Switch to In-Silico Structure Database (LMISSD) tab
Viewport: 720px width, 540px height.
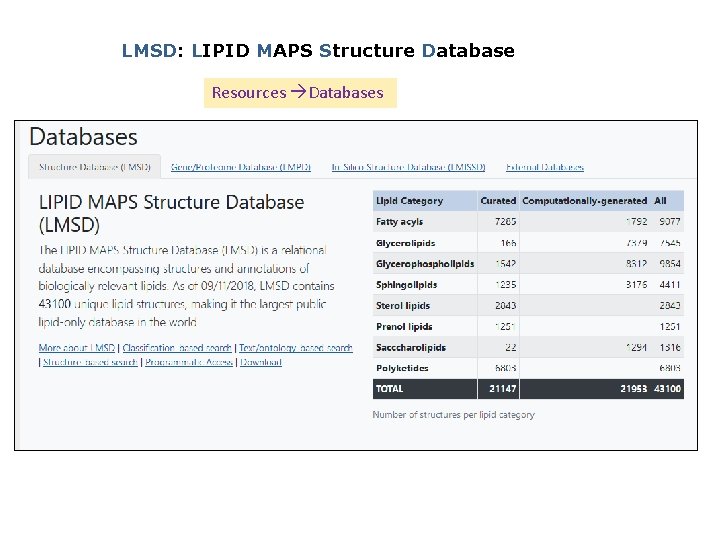408,167
